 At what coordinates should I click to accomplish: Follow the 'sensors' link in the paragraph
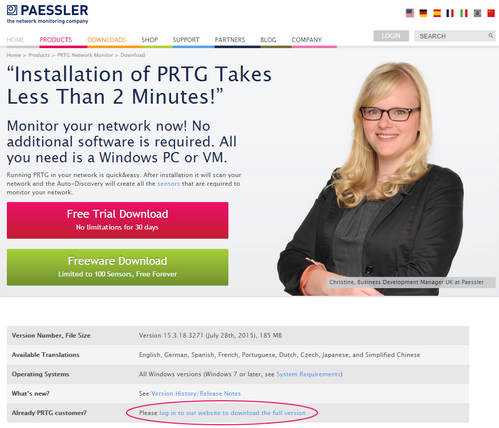168,184
